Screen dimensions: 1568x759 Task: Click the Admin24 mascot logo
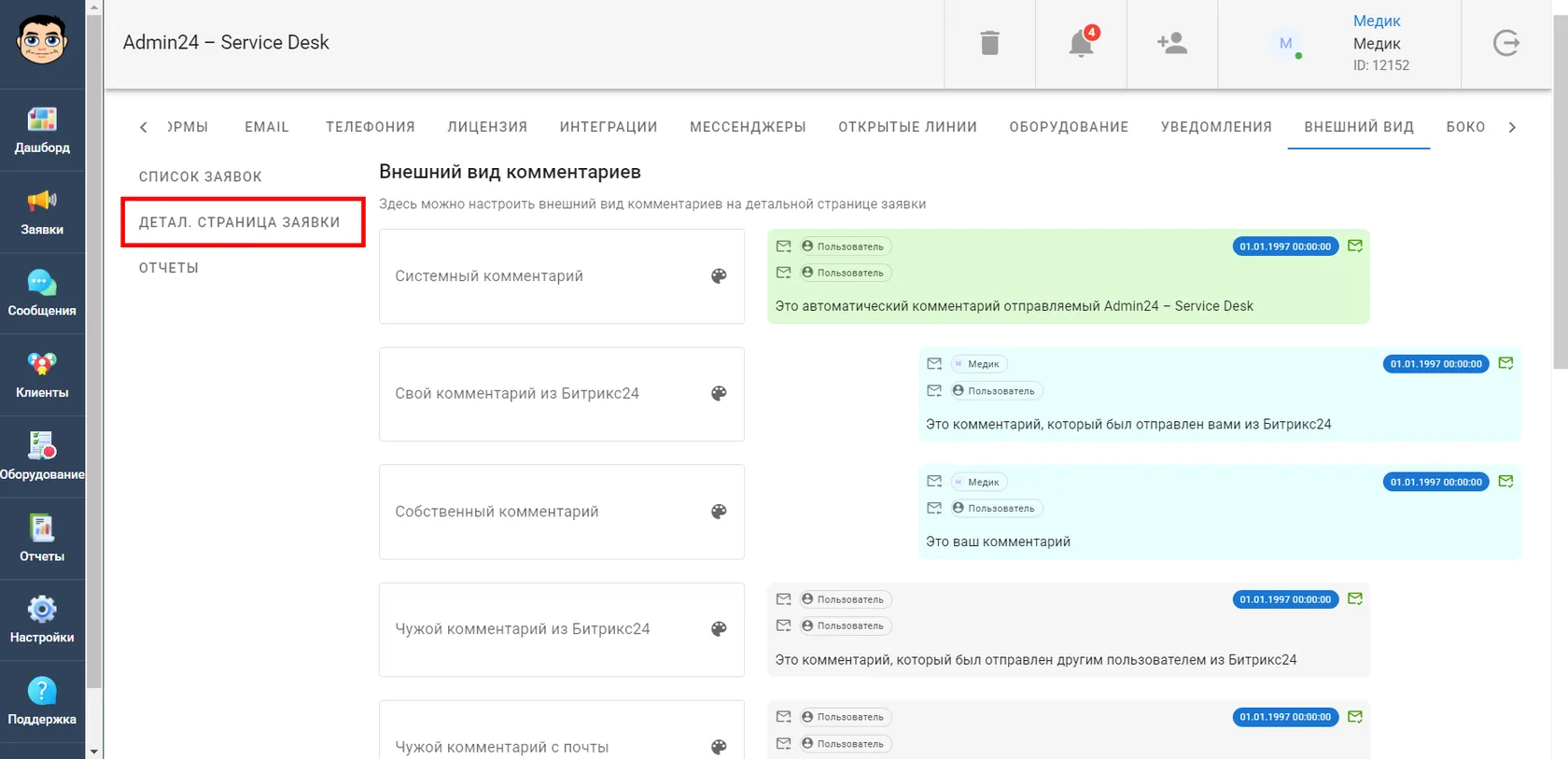42,40
